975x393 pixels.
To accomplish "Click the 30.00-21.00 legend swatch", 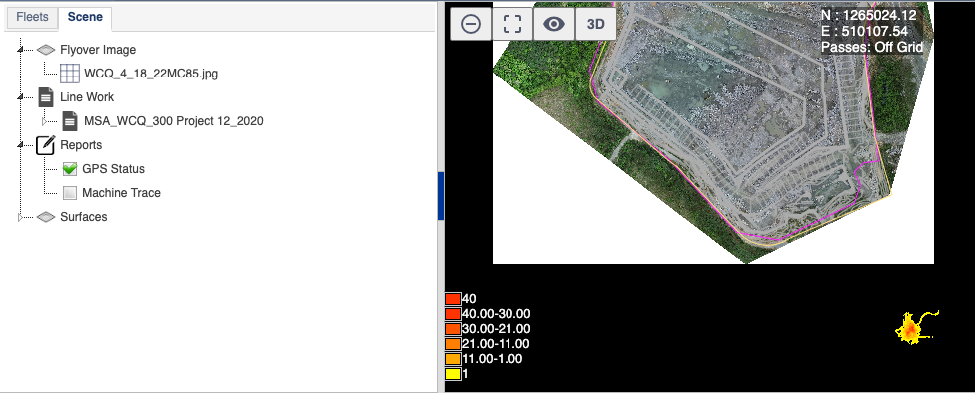I will coord(453,328).
